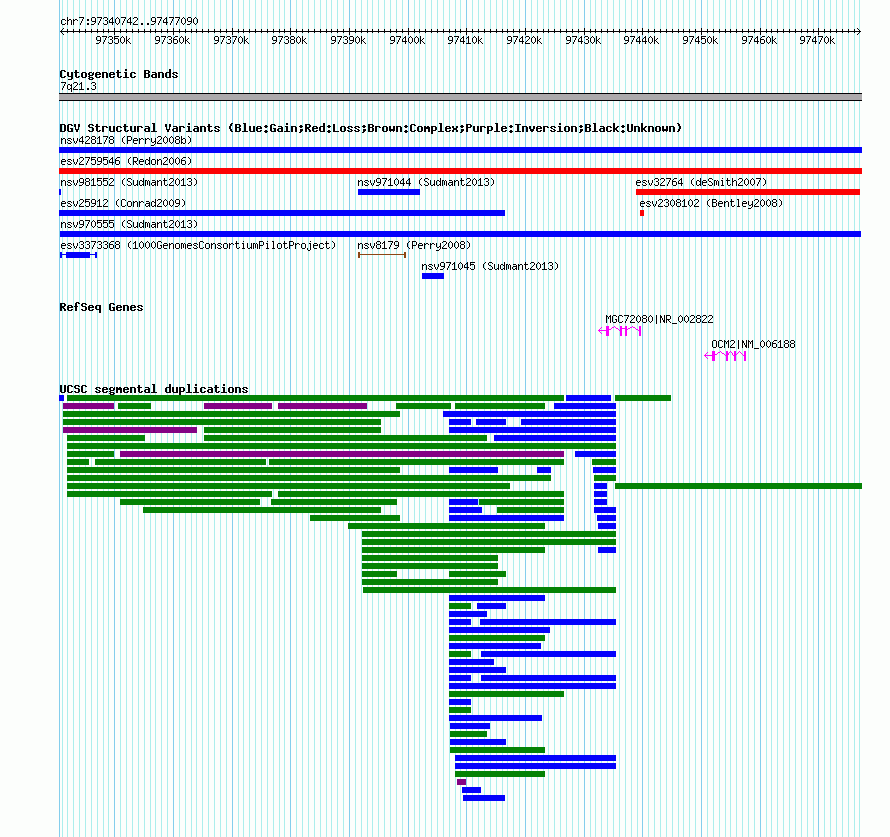Click the left arrow end of ruler

click(62, 32)
